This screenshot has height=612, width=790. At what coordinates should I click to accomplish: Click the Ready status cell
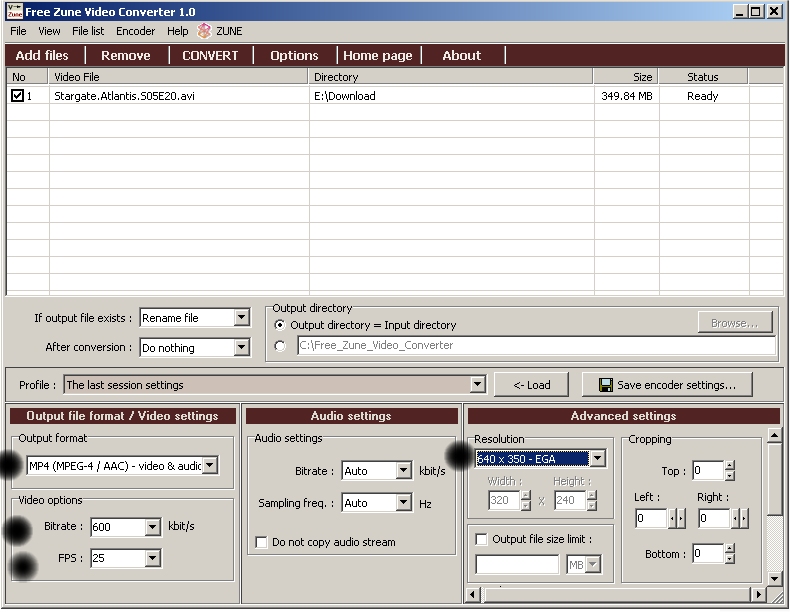[x=702, y=96]
